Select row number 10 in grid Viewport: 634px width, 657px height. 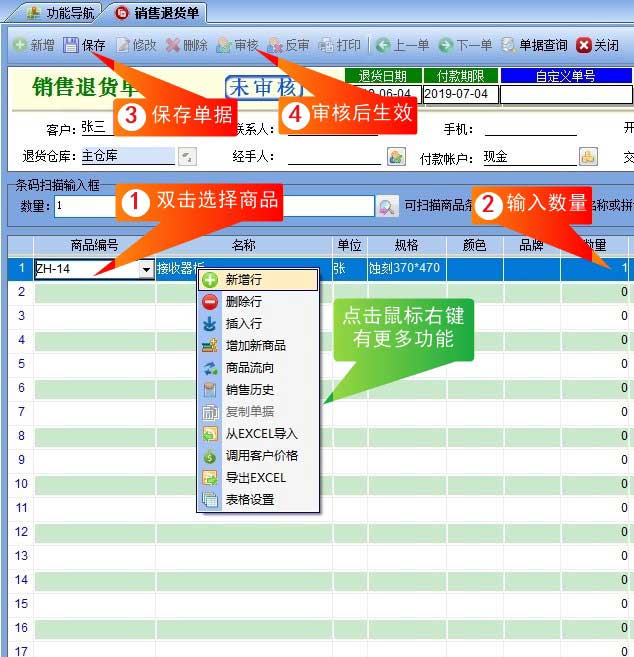[21, 484]
